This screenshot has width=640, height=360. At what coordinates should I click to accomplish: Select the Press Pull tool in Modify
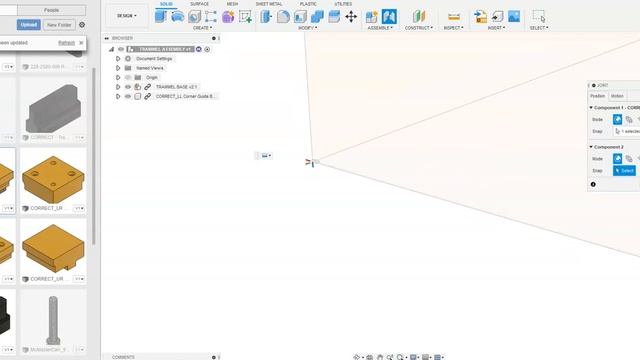266,16
